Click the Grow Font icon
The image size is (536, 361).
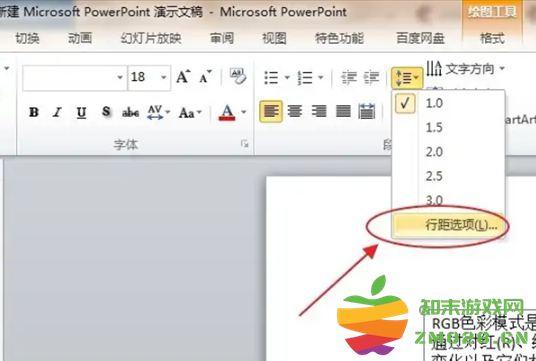click(x=183, y=77)
